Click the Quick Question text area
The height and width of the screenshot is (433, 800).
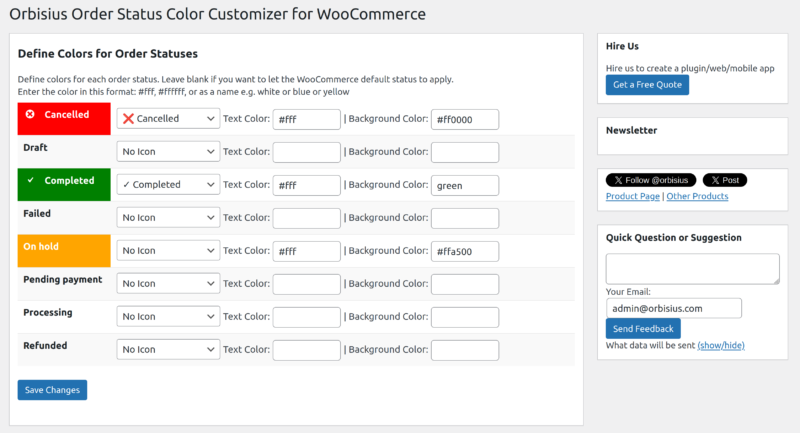coord(692,269)
